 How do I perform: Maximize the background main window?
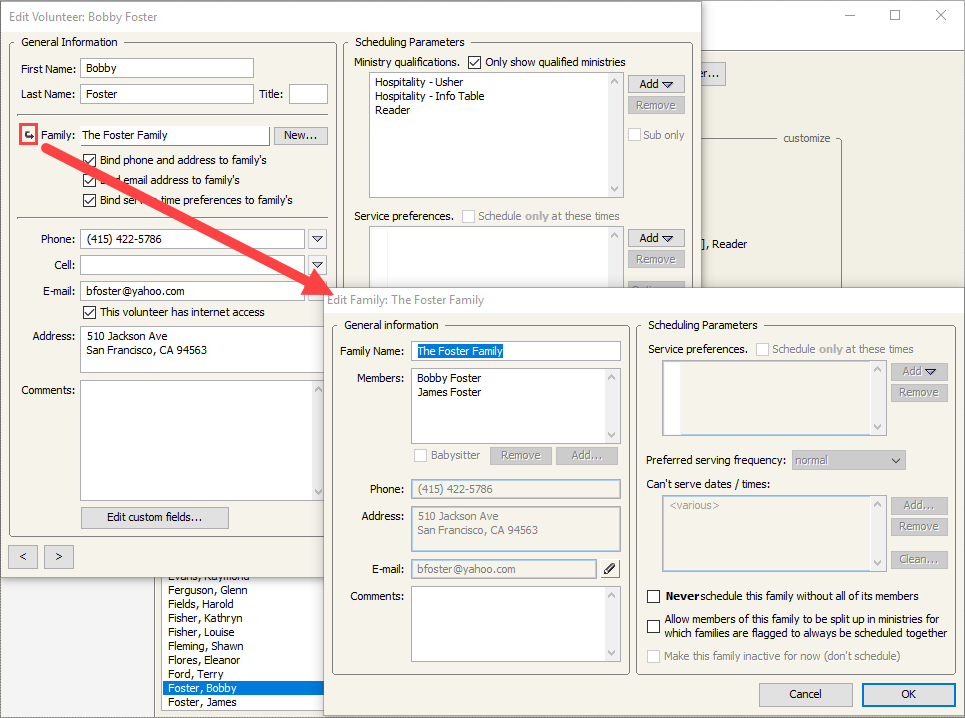pyautogui.click(x=895, y=15)
